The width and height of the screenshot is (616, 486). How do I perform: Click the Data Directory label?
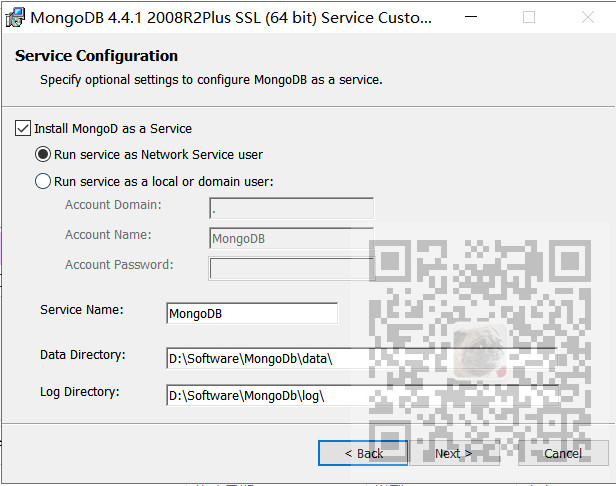pos(83,355)
